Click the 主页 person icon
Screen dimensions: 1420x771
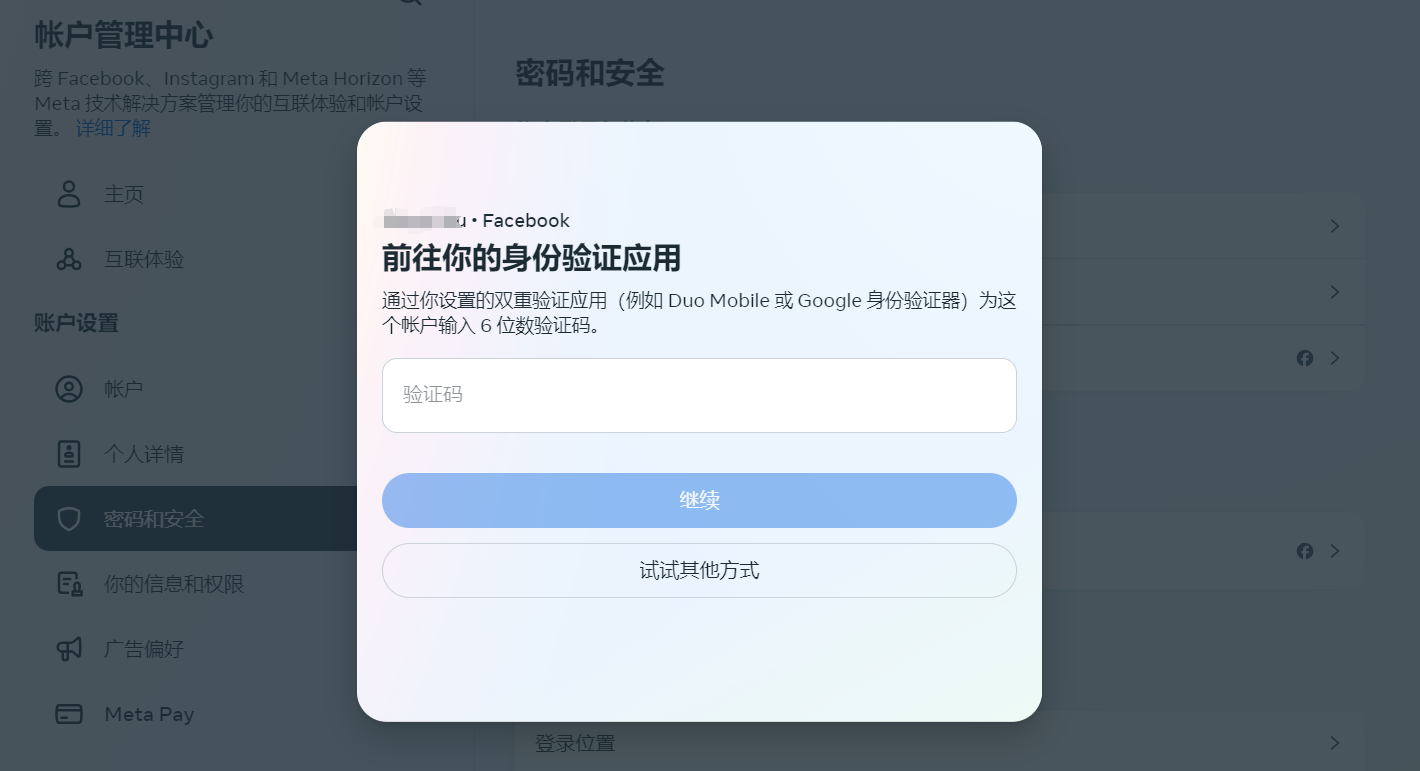(69, 194)
